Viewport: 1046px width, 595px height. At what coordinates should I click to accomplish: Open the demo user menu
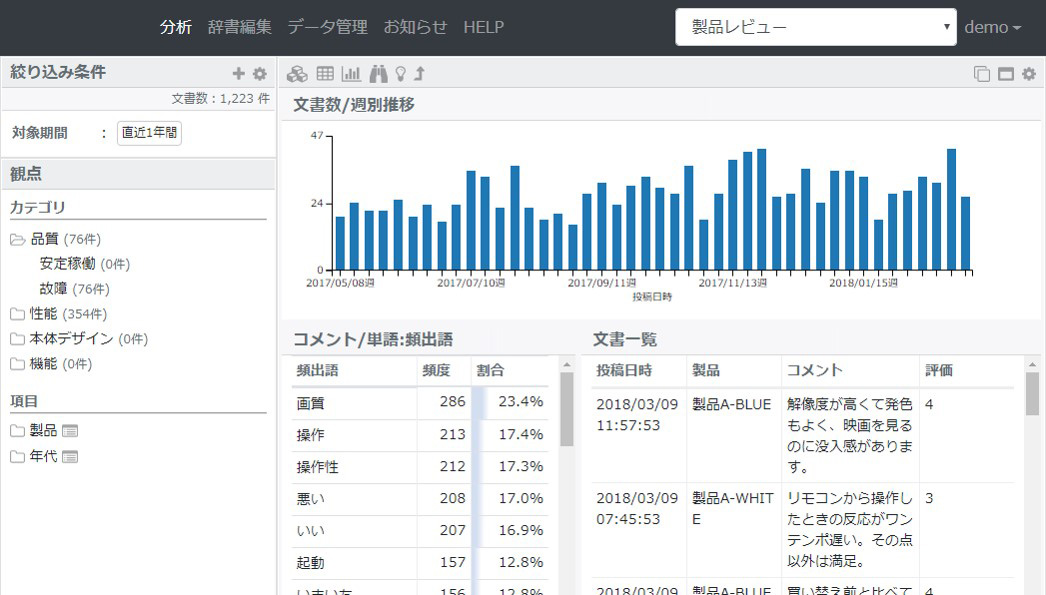click(993, 27)
